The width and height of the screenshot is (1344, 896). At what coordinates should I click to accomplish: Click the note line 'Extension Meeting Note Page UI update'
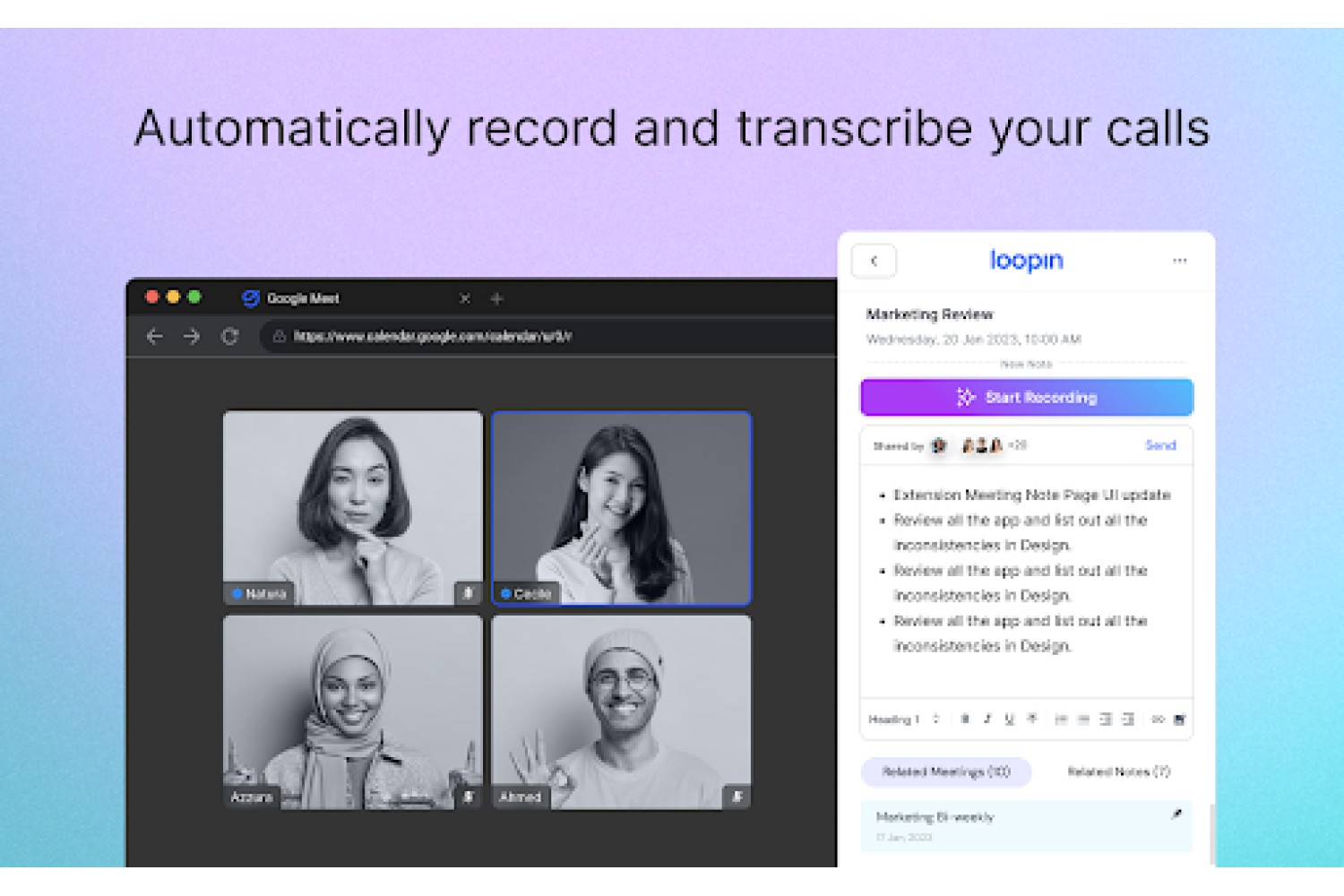(1031, 495)
